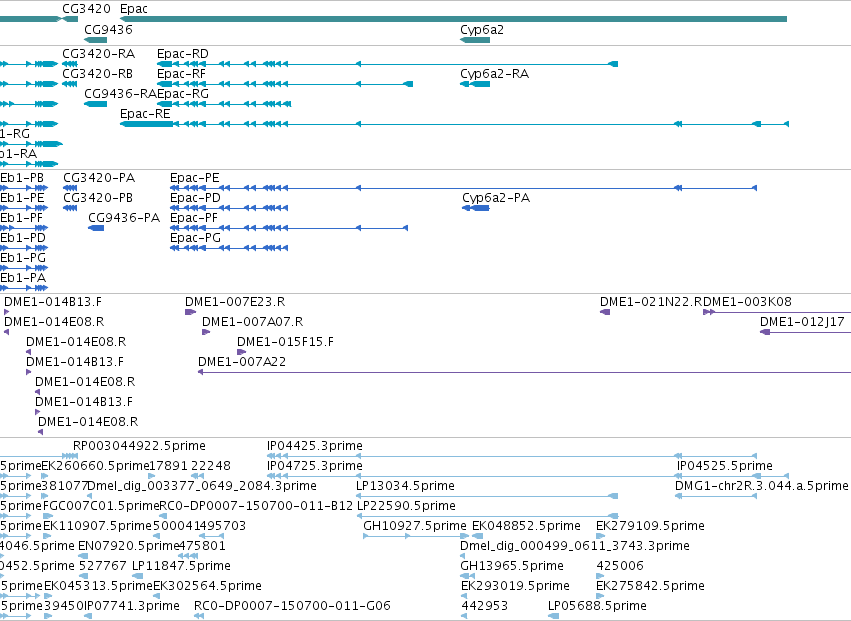The height and width of the screenshot is (621, 851).
Task: Select the Epac-RE transcript label
Action: click(x=145, y=114)
